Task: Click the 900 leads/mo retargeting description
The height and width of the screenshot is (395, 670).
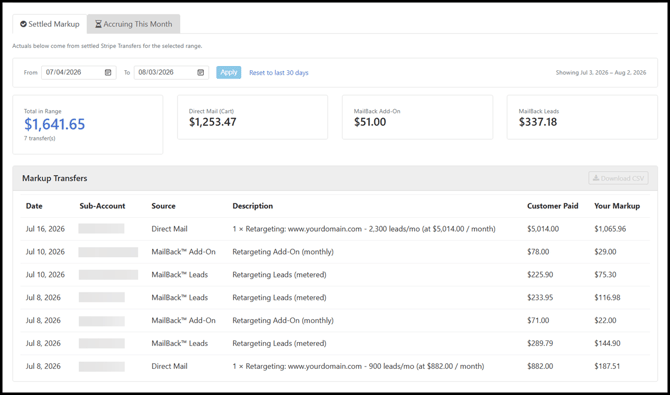Action: coord(359,366)
